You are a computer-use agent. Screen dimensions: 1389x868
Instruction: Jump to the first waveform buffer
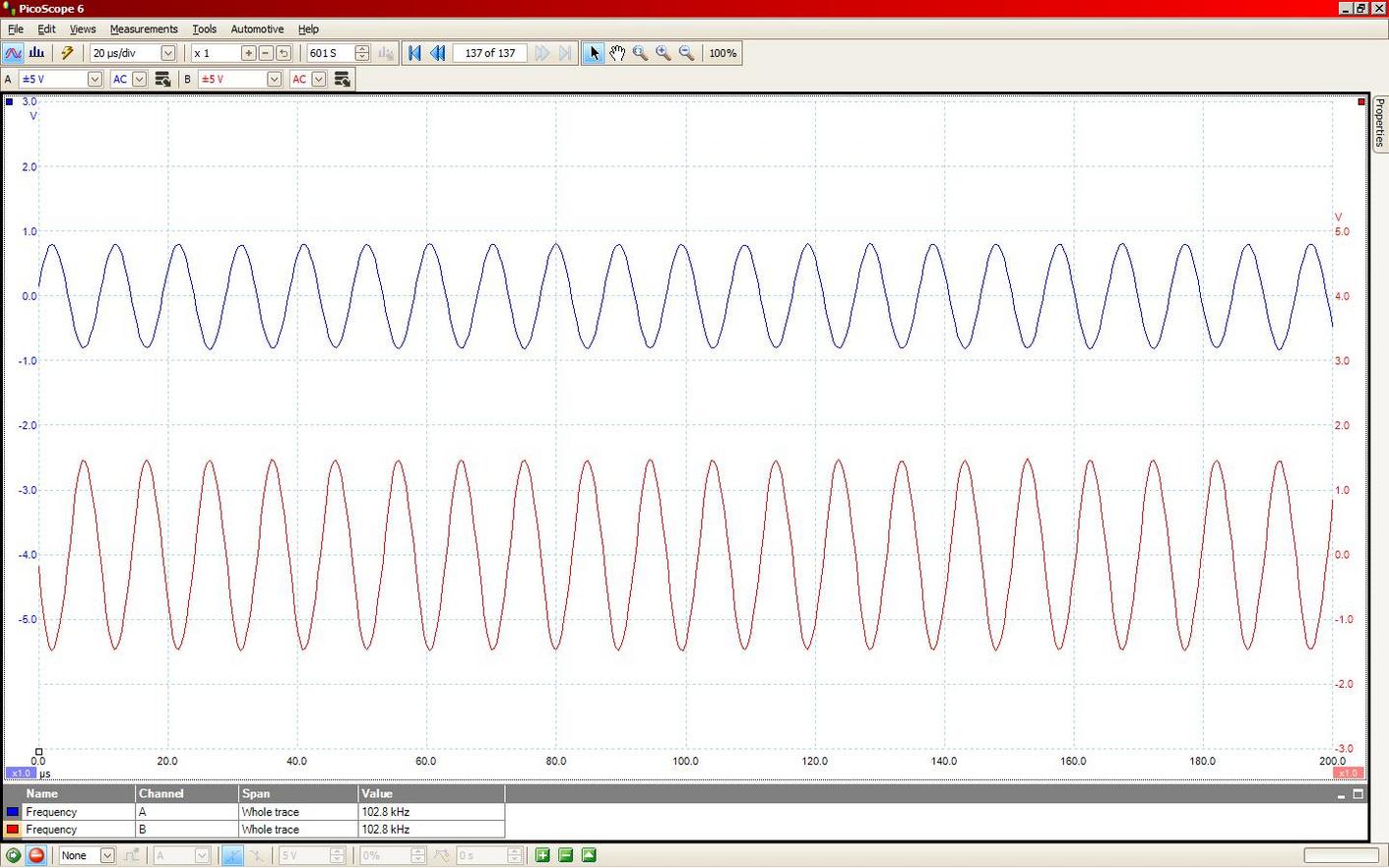click(x=414, y=53)
